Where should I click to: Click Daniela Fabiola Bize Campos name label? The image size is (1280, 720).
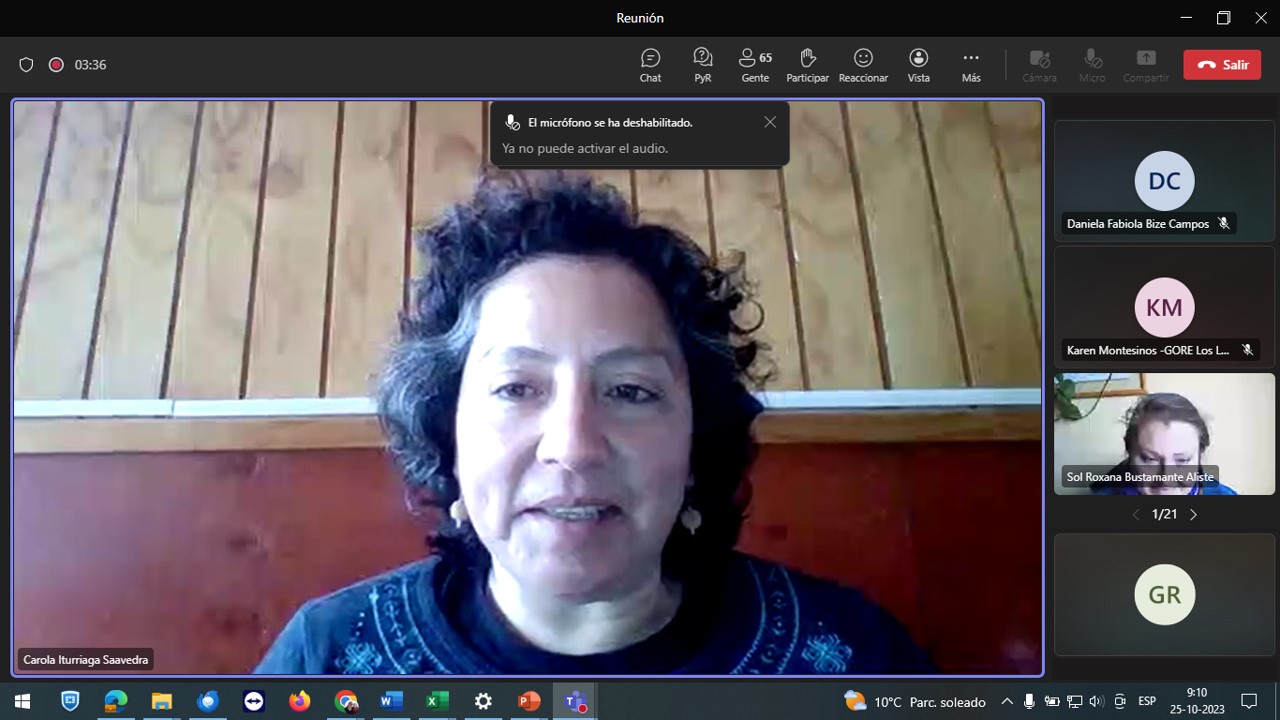tap(1138, 224)
